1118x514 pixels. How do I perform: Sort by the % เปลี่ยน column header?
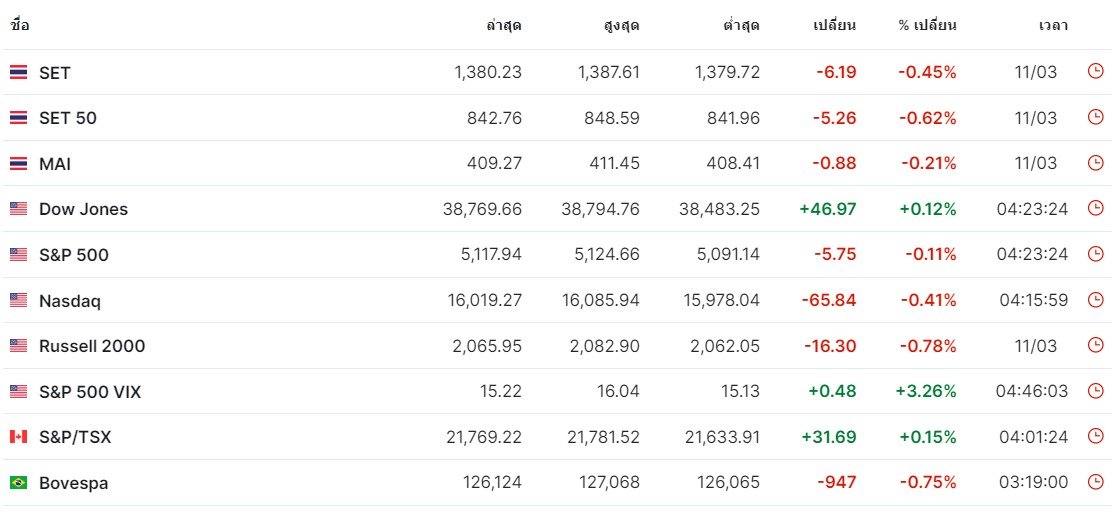927,25
